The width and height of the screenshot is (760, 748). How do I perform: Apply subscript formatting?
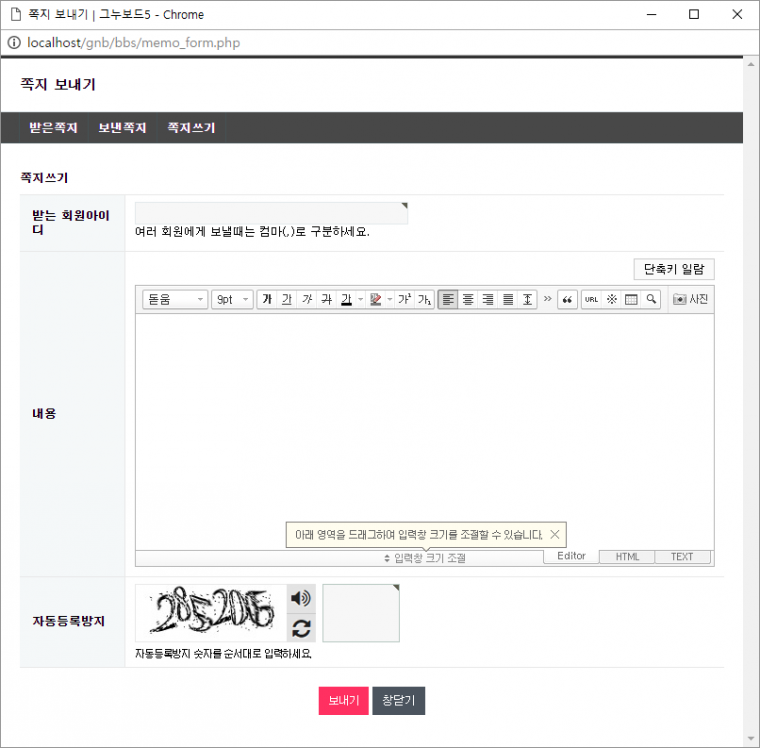tap(424, 299)
